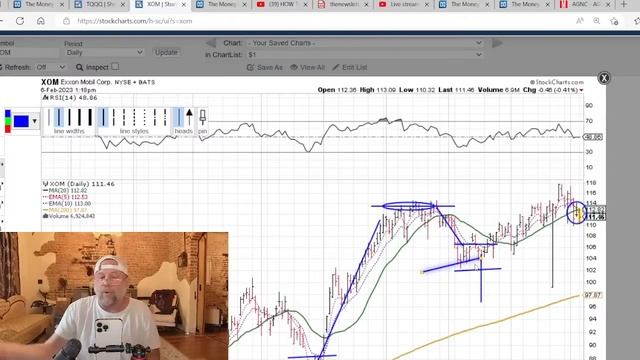
Task: Go to the next saved chart arrow
Action: pyautogui.click(x=497, y=43)
